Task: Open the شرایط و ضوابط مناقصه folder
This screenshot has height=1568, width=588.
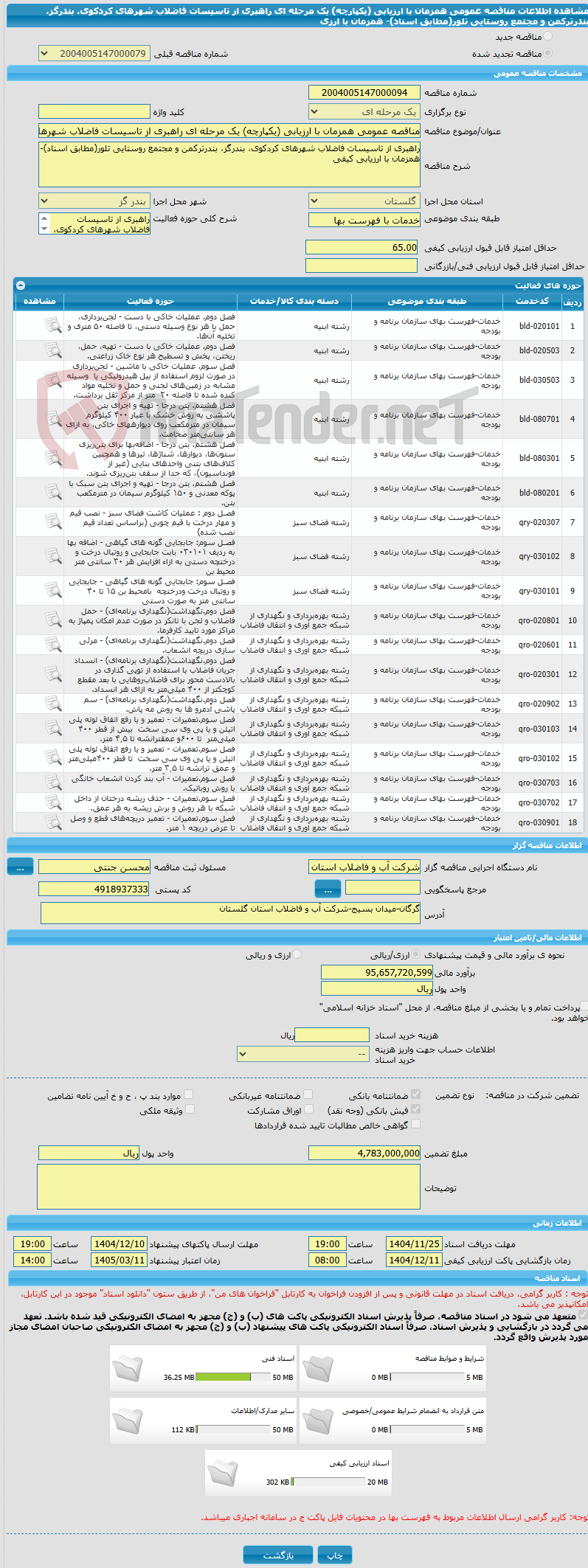Action: [317, 1369]
